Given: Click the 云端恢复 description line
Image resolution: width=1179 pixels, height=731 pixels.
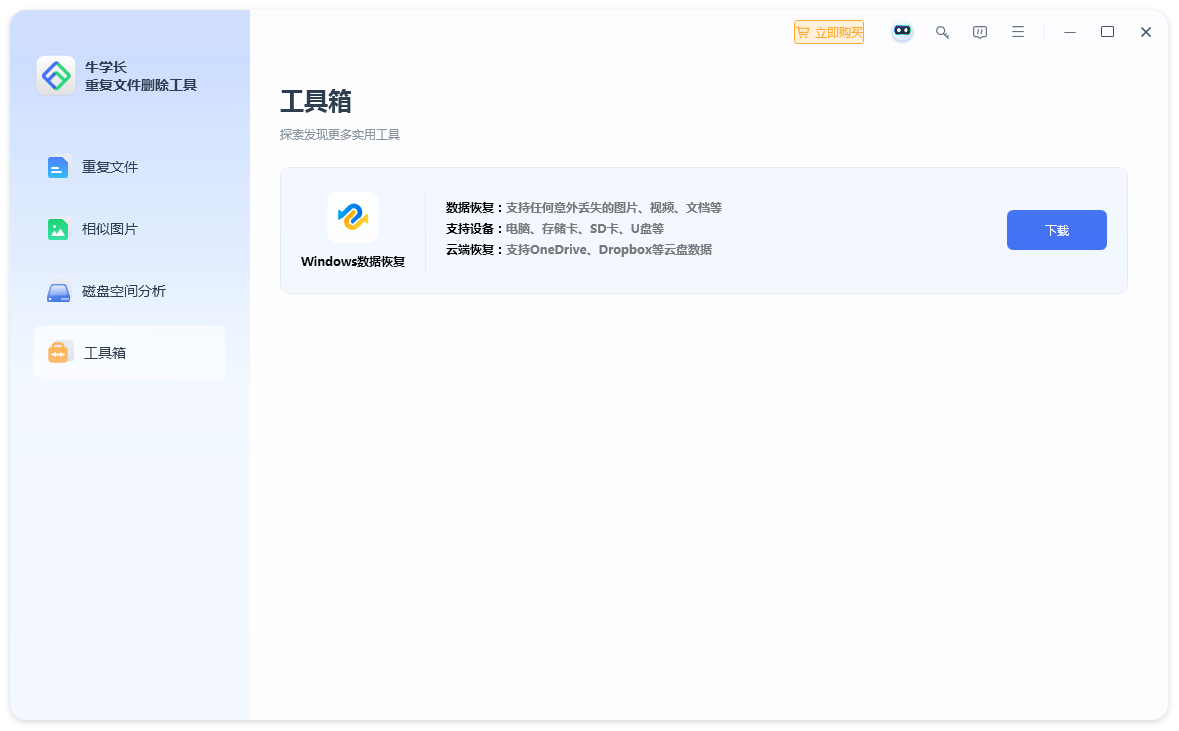Looking at the screenshot, I should coord(578,250).
